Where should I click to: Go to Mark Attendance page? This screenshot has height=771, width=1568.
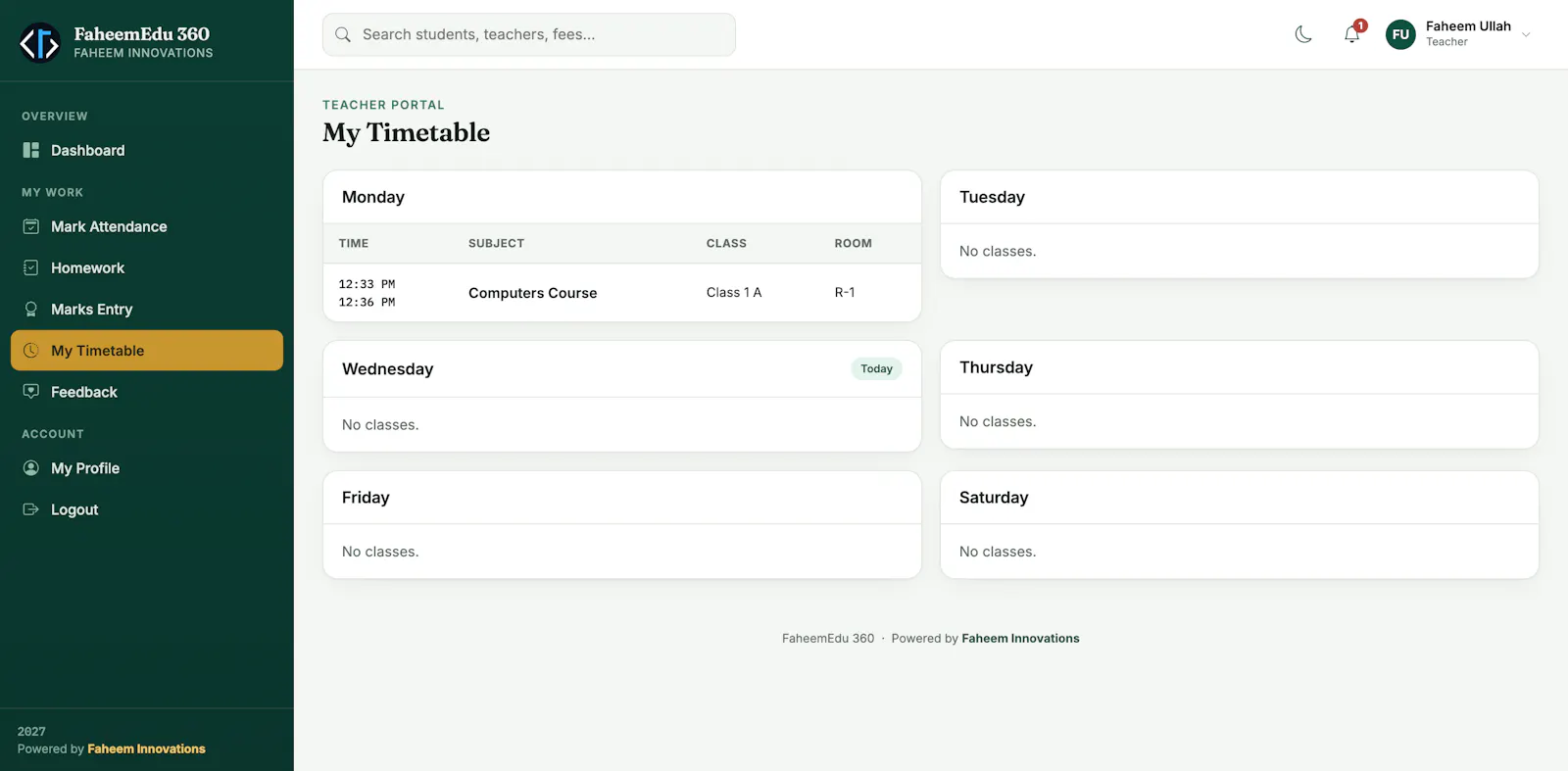147,226
